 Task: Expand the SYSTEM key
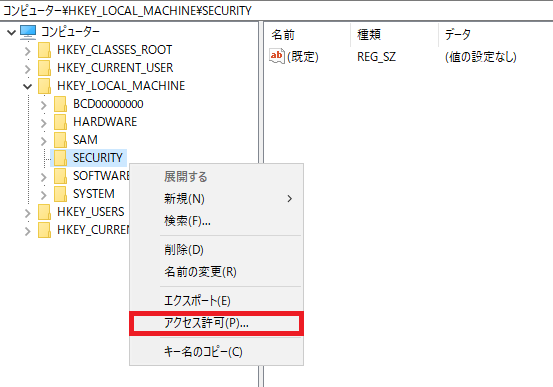coord(44,195)
